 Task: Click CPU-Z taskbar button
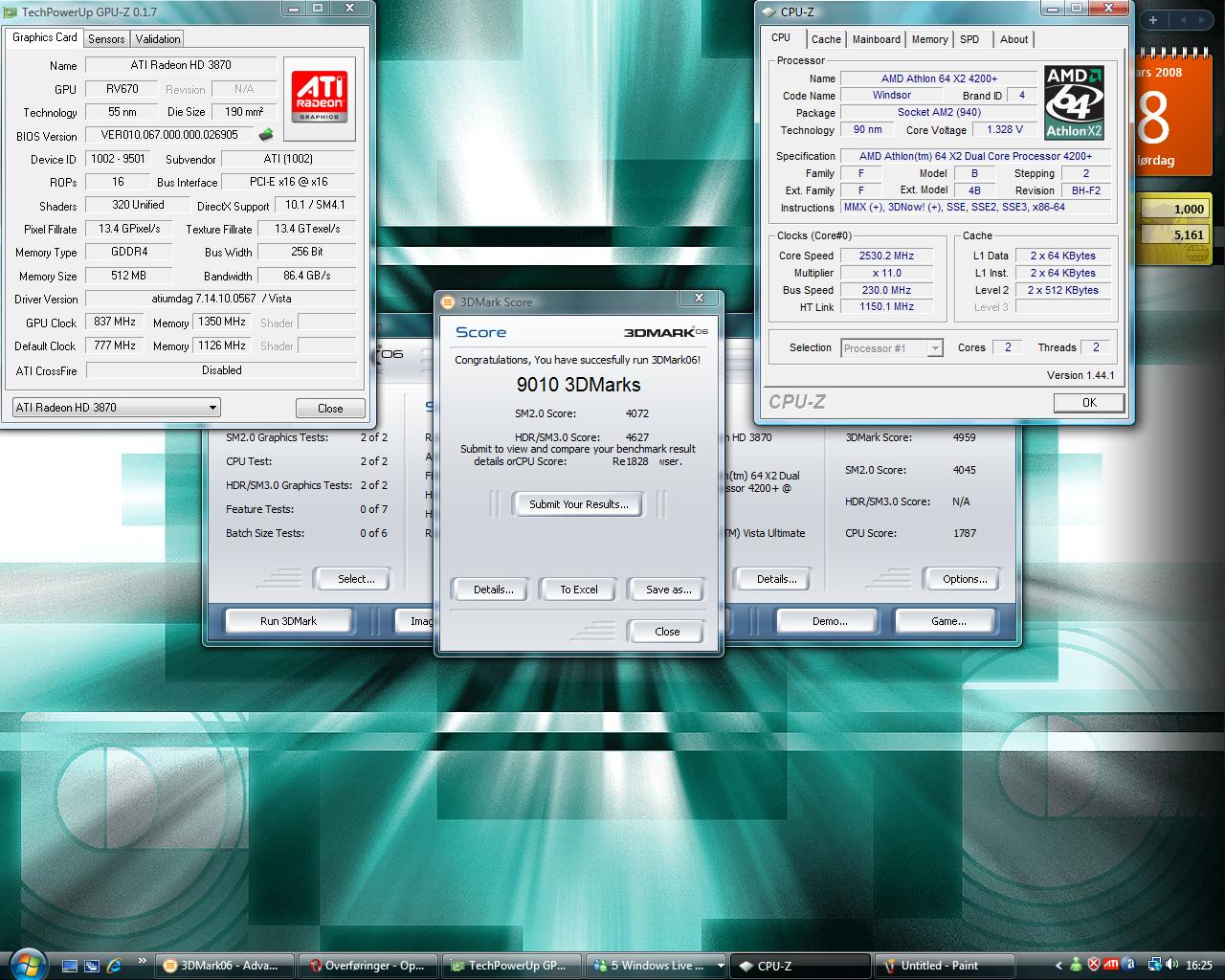(x=800, y=966)
